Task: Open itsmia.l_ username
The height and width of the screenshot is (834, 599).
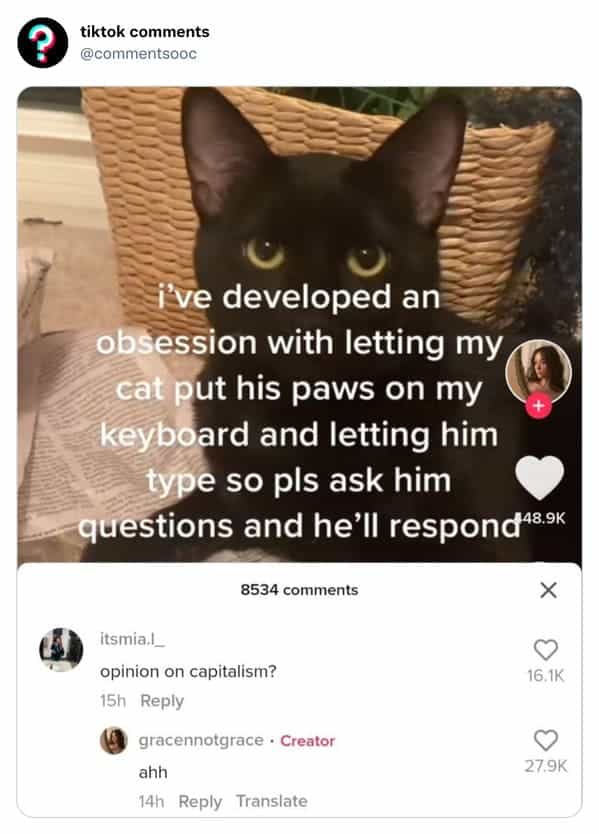Action: coord(132,639)
